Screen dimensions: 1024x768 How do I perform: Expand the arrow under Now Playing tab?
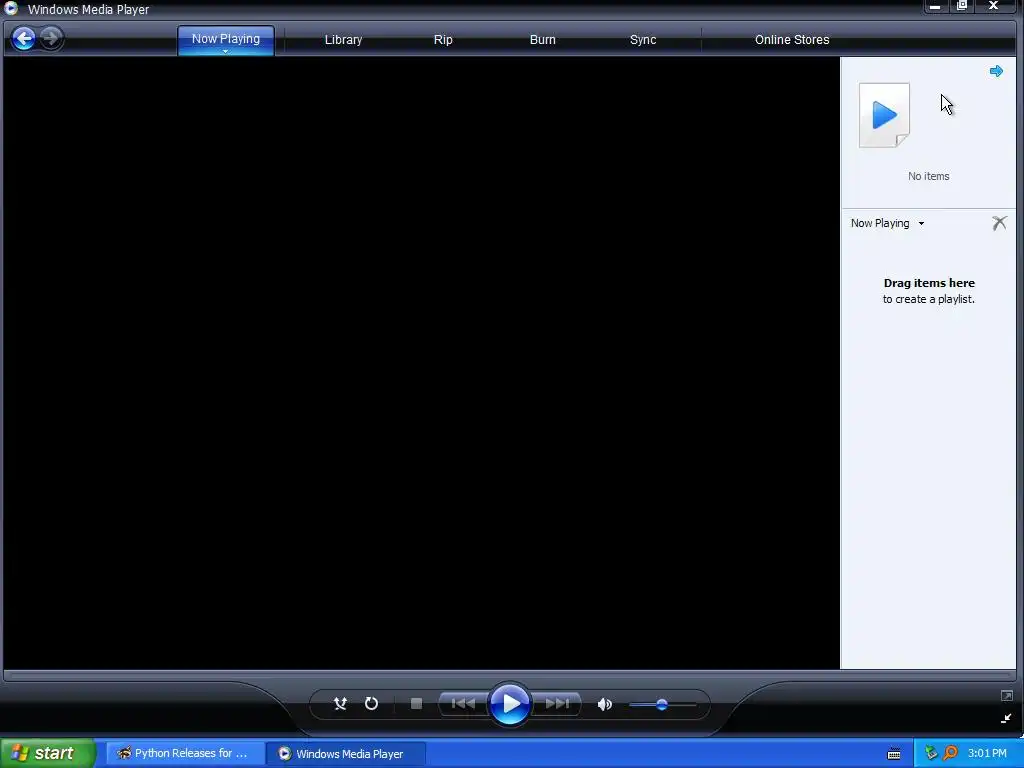point(225,51)
